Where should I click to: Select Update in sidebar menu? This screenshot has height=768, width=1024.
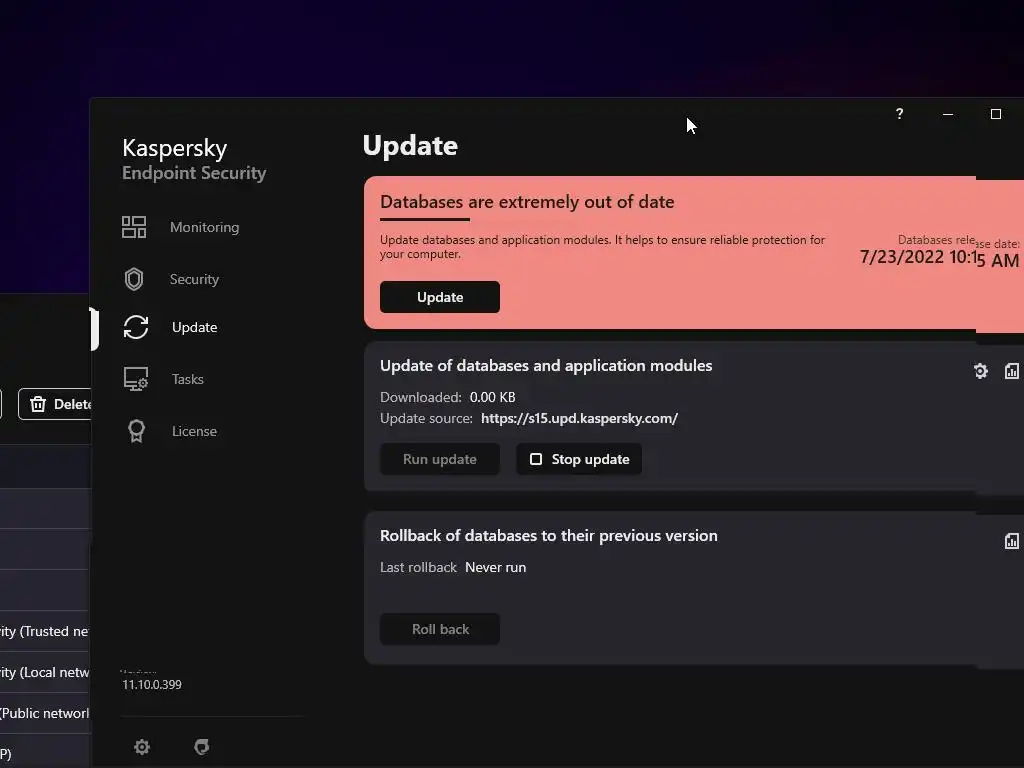point(195,327)
